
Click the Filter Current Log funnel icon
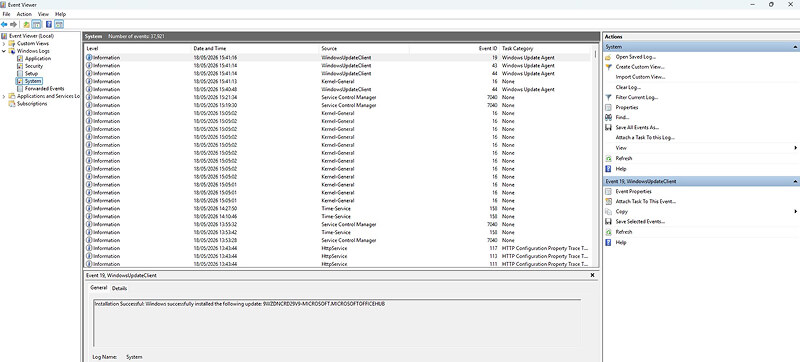[x=608, y=97]
